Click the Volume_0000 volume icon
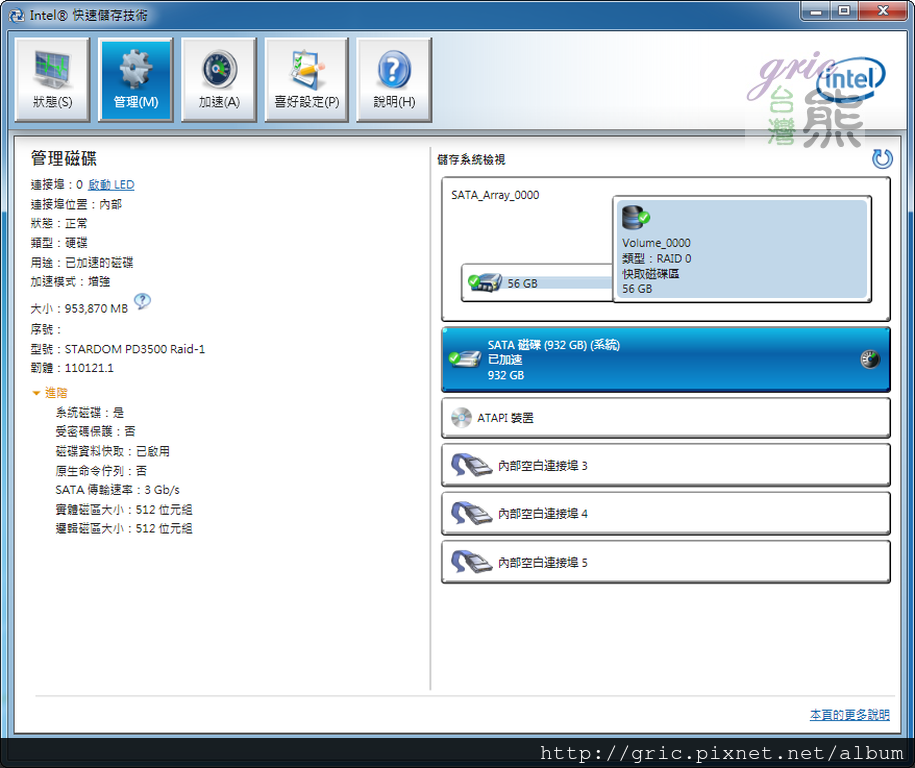This screenshot has height=768, width=915. [x=635, y=217]
